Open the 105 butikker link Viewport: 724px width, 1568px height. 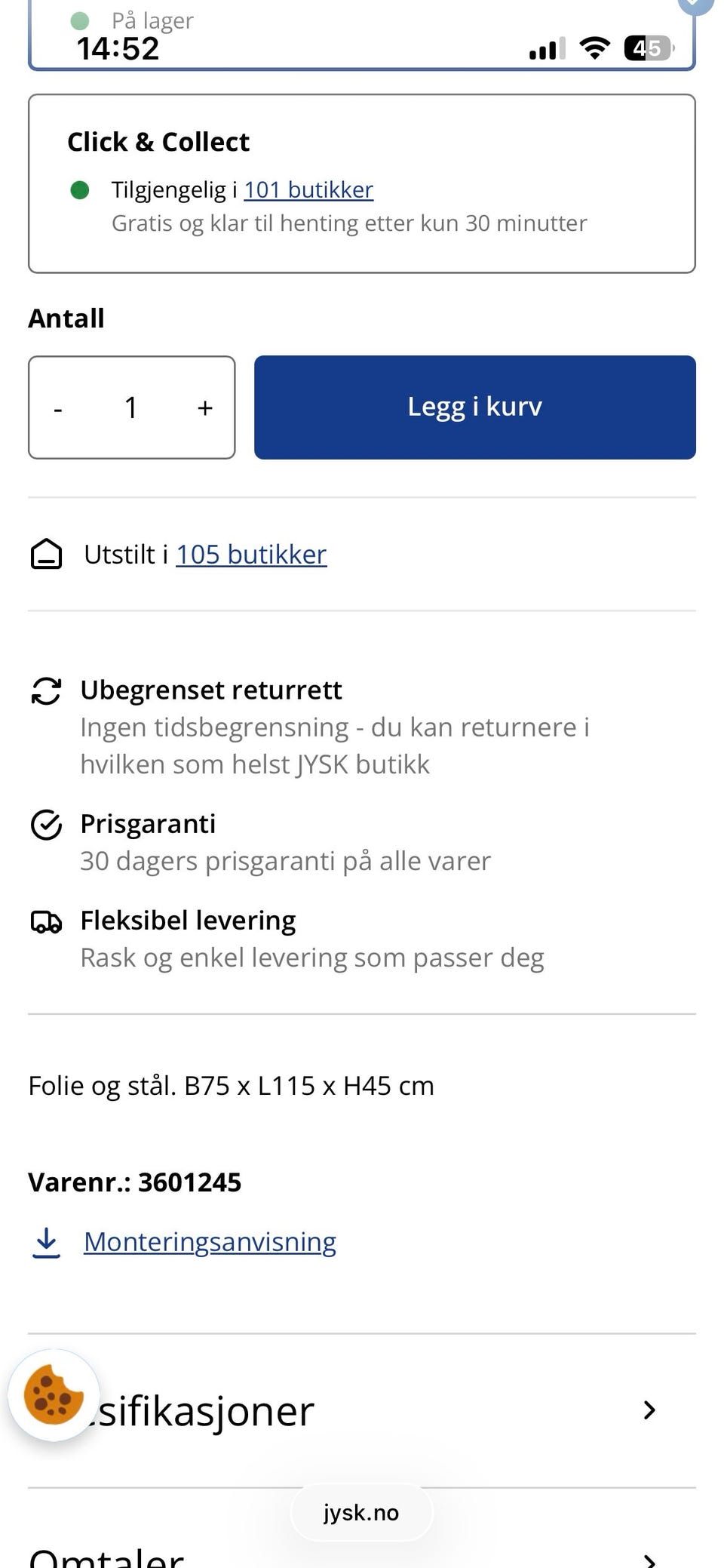(251, 555)
